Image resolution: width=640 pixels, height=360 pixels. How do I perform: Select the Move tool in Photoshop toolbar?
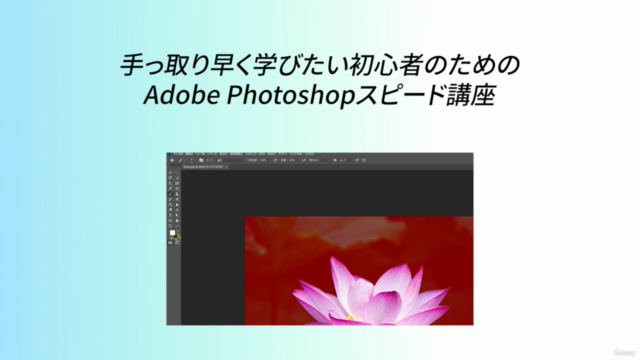click(170, 172)
